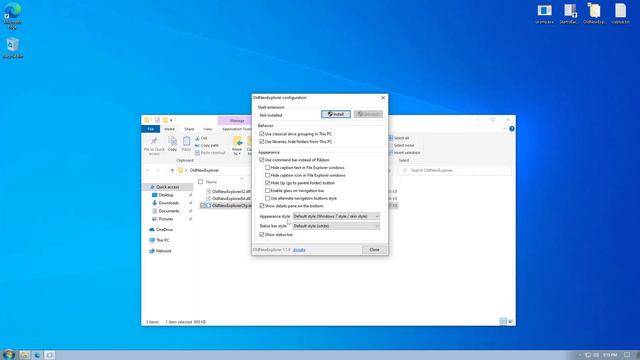Select Desktop in navigation pane
640x360 pixels.
coord(166,195)
